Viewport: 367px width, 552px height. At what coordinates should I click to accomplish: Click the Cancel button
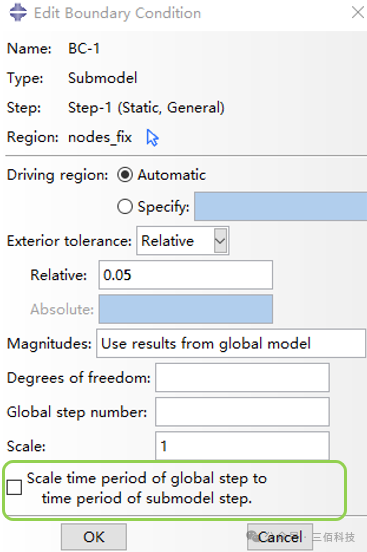[x=280, y=537]
